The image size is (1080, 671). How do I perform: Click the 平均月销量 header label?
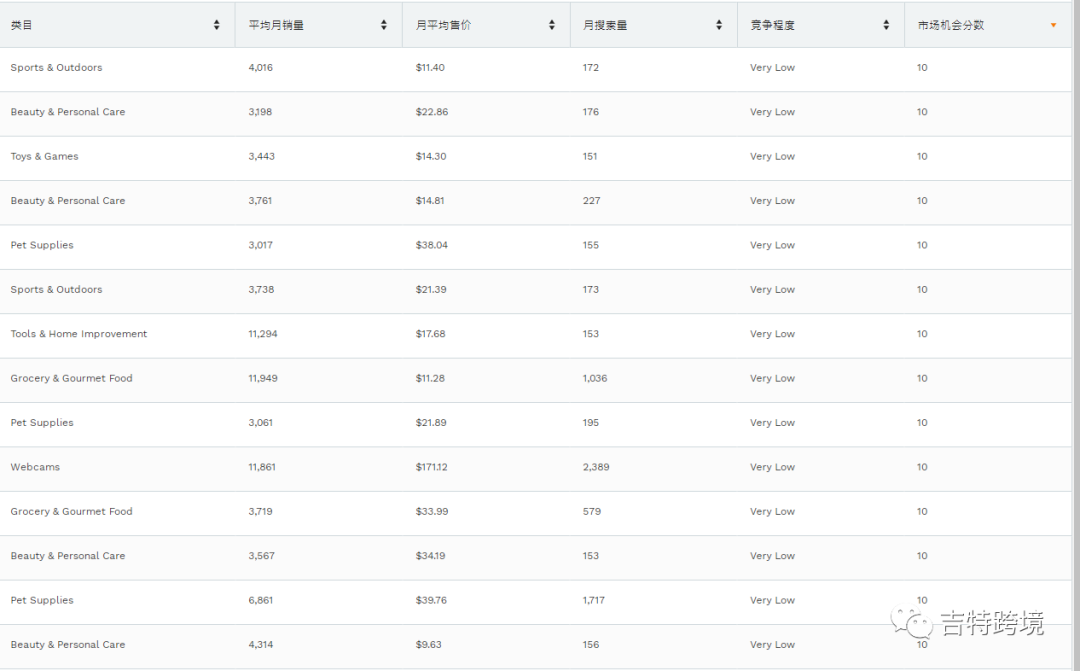(276, 25)
